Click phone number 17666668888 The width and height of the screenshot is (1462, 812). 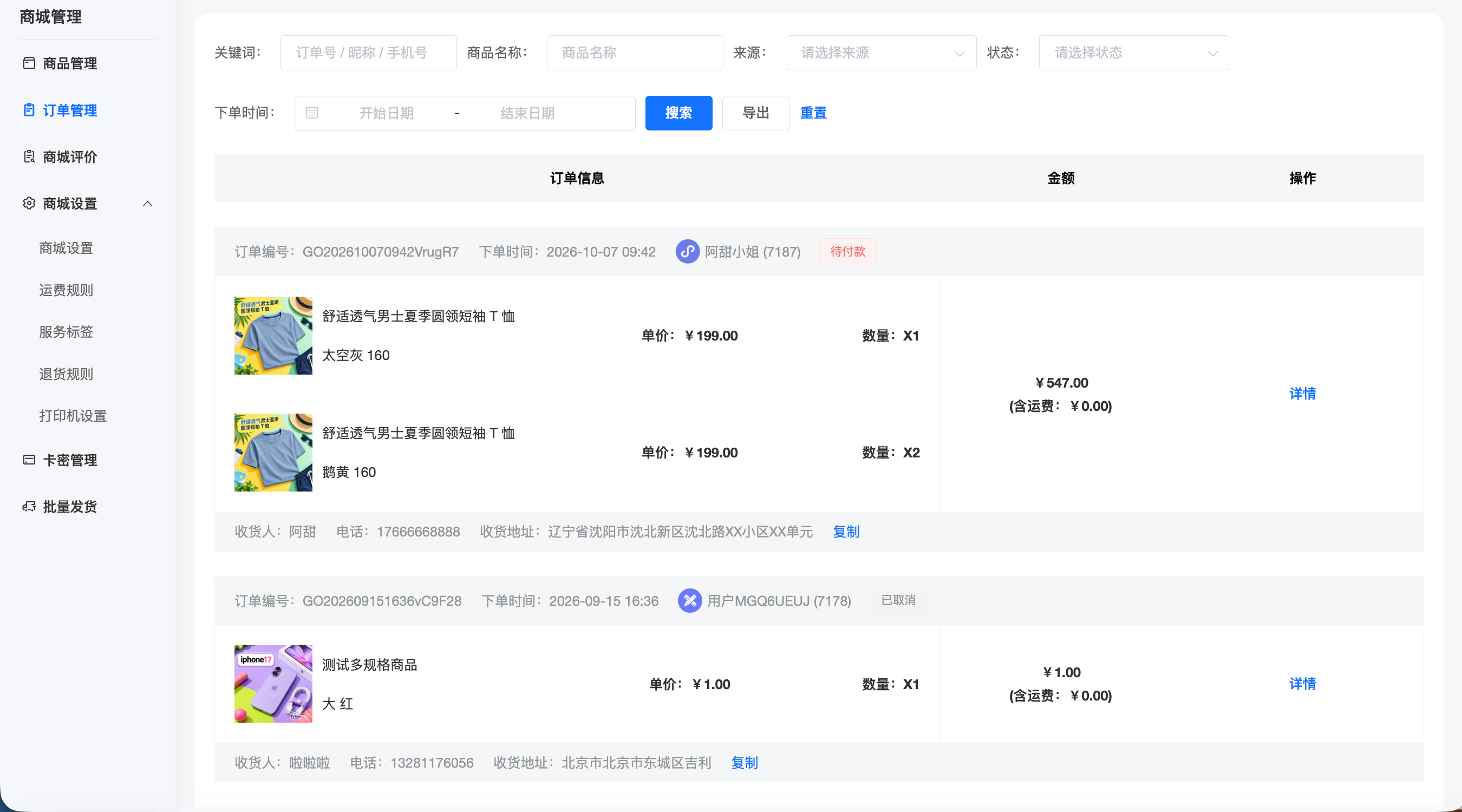click(418, 532)
